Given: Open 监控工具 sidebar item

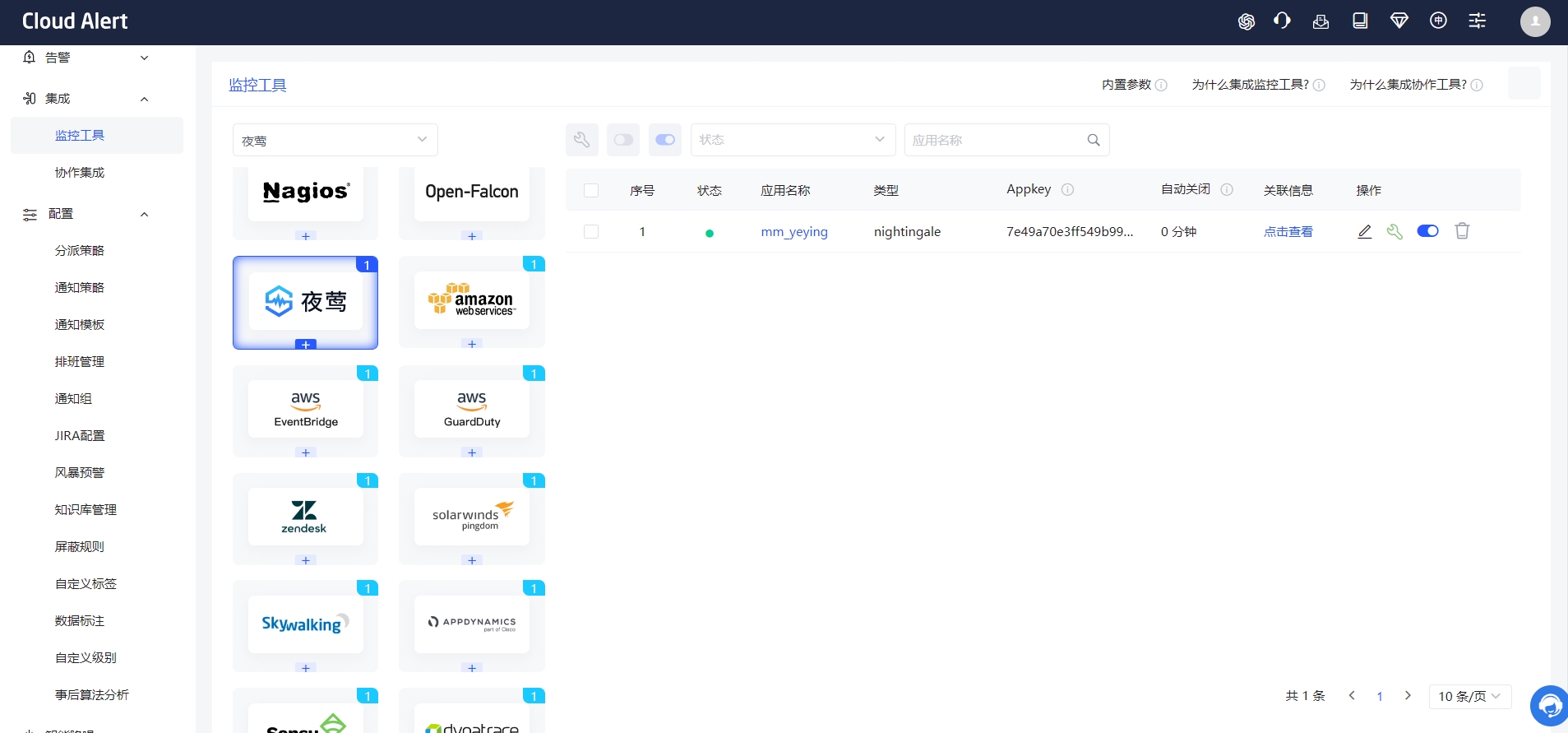Looking at the screenshot, I should point(97,135).
